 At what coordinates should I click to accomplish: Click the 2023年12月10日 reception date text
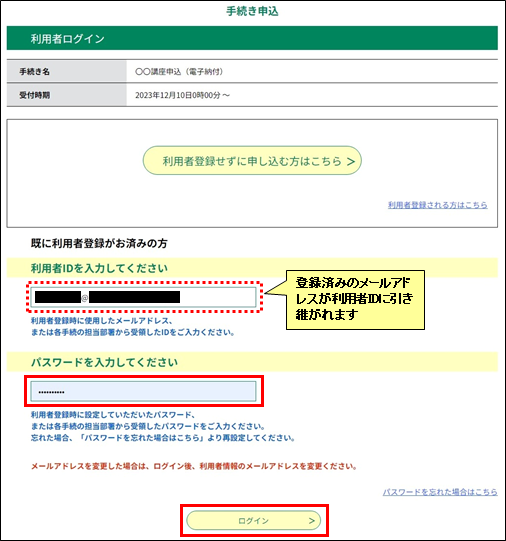182,95
